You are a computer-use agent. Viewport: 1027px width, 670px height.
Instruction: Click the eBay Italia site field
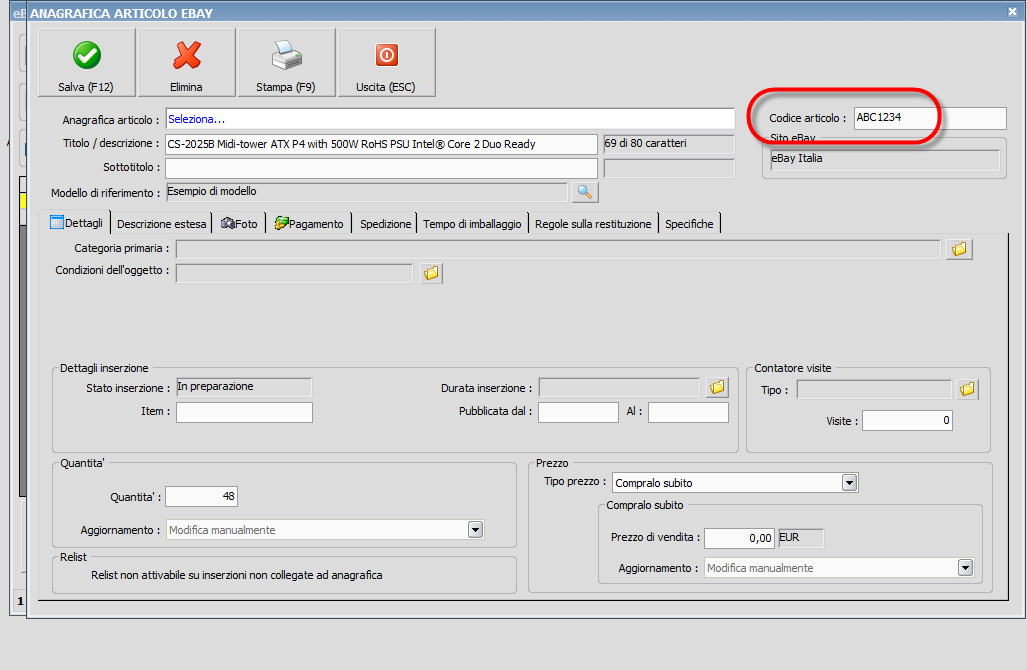click(x=885, y=159)
